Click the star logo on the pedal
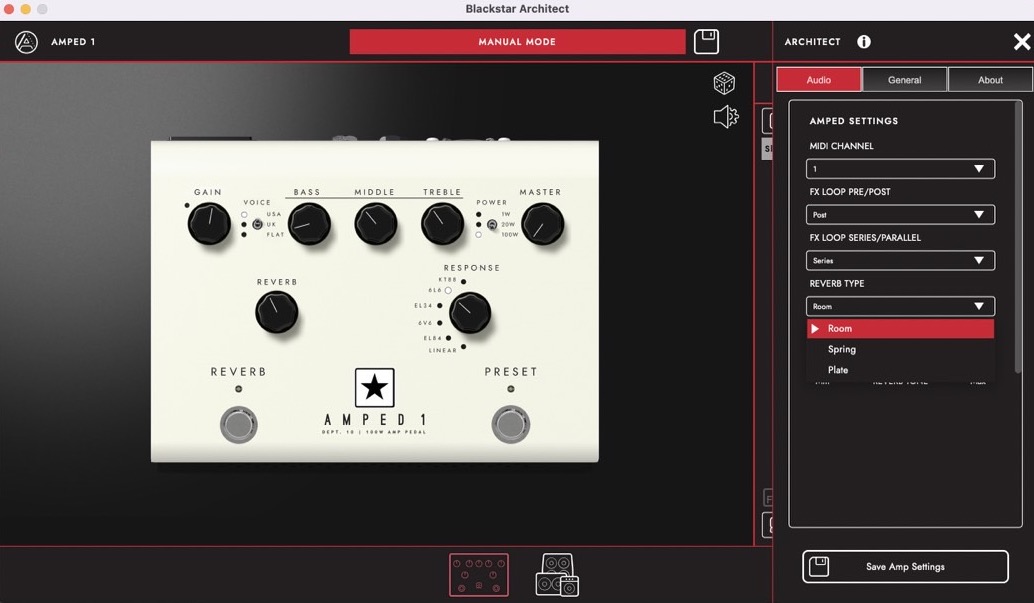1034x603 pixels. pyautogui.click(x=375, y=387)
